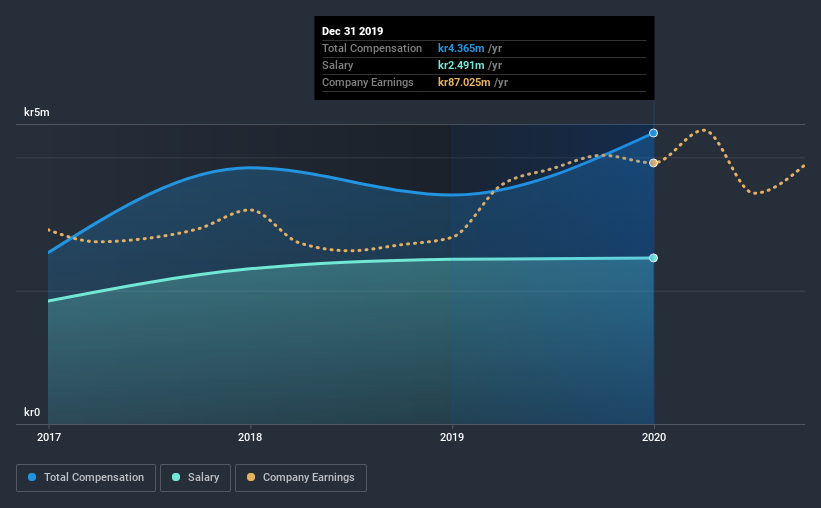
Task: Click the Company Earnings tooltip row label
Action: [x=368, y=82]
